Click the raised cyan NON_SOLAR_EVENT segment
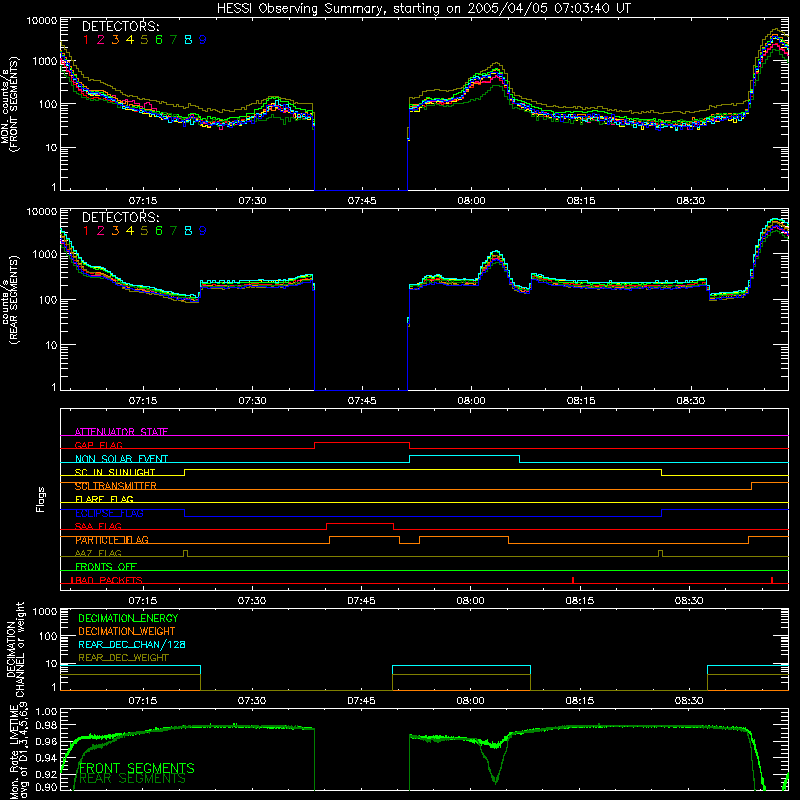Image resolution: width=800 pixels, height=800 pixels. tap(464, 456)
